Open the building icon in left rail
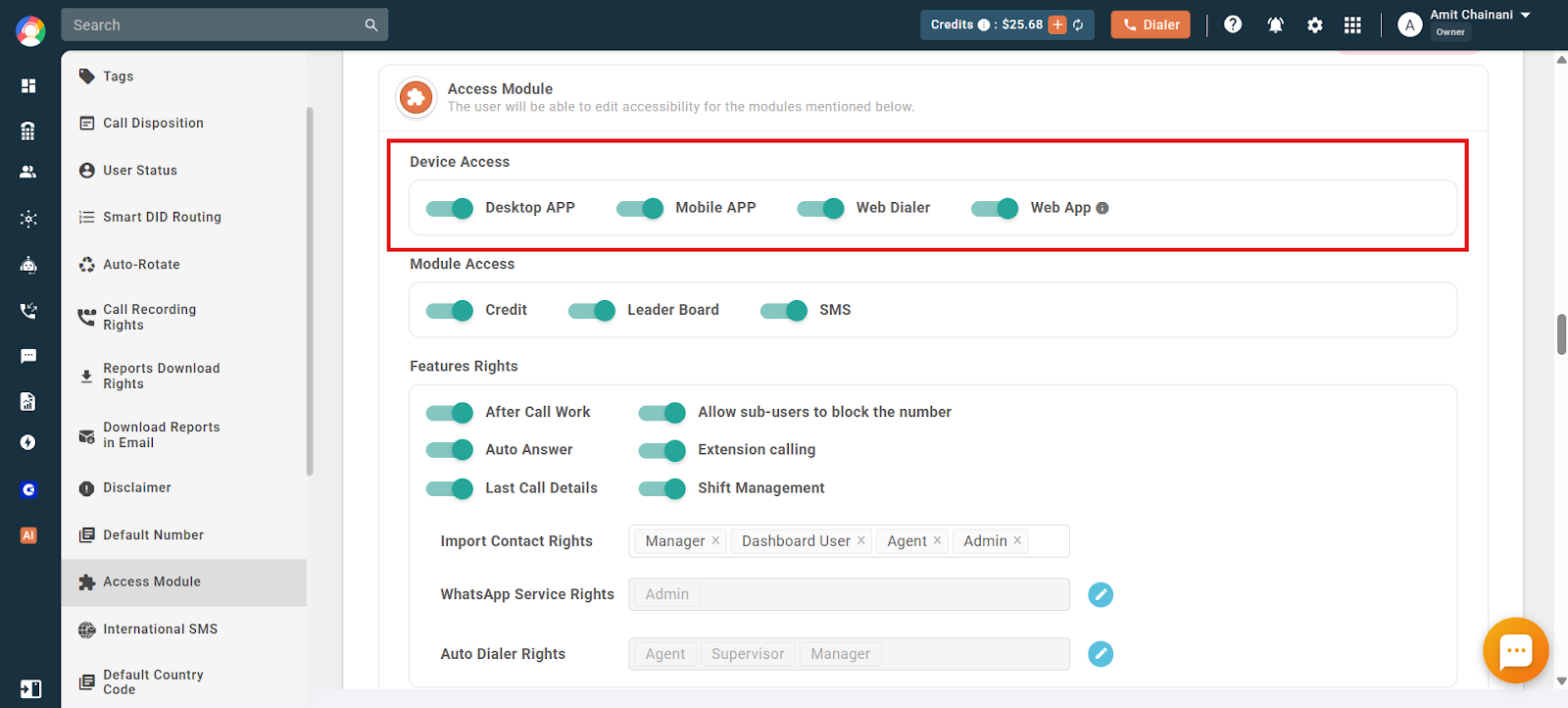Viewport: 1568px width, 708px height. (28, 130)
